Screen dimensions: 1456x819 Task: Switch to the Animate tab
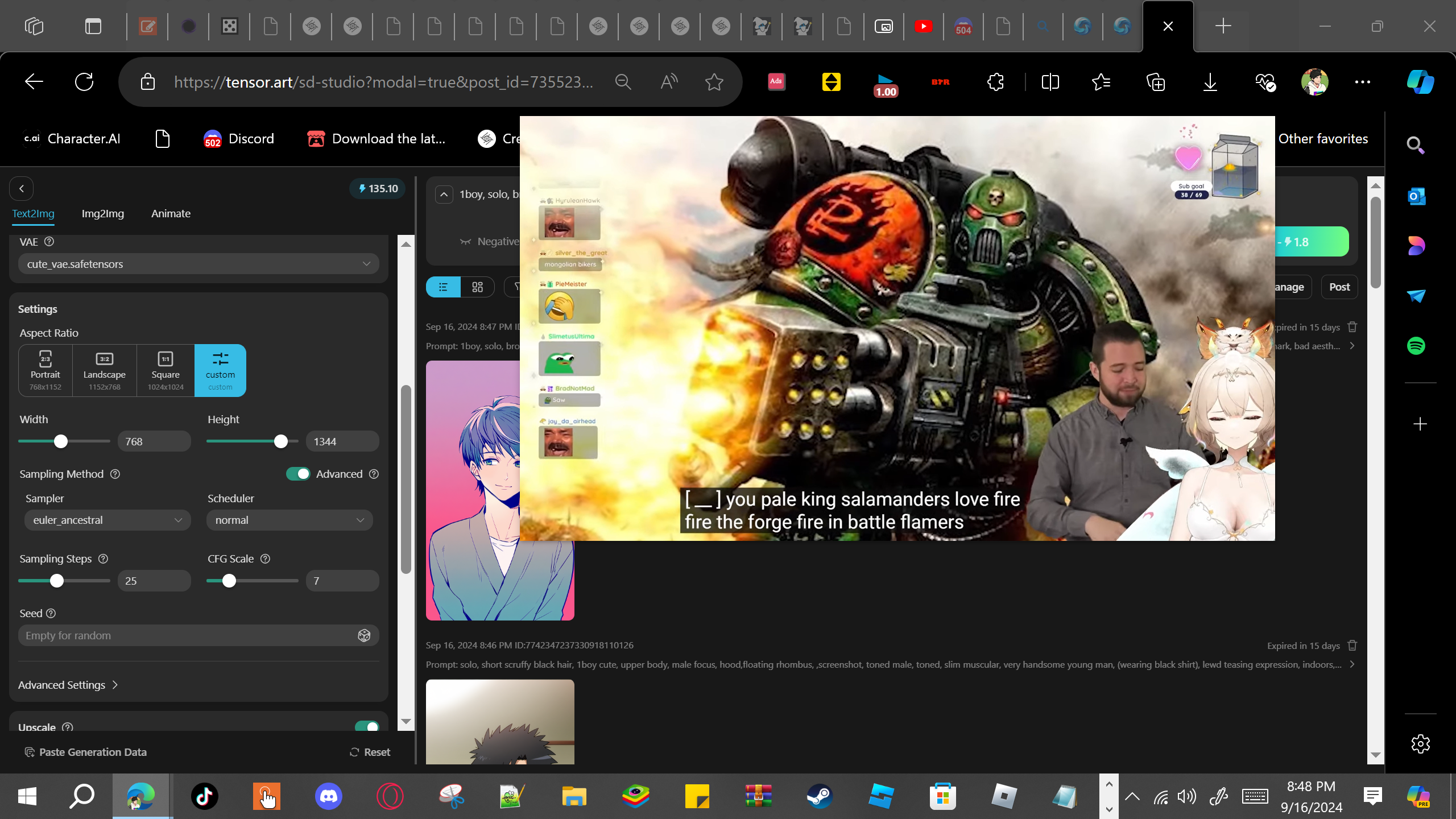(171, 214)
